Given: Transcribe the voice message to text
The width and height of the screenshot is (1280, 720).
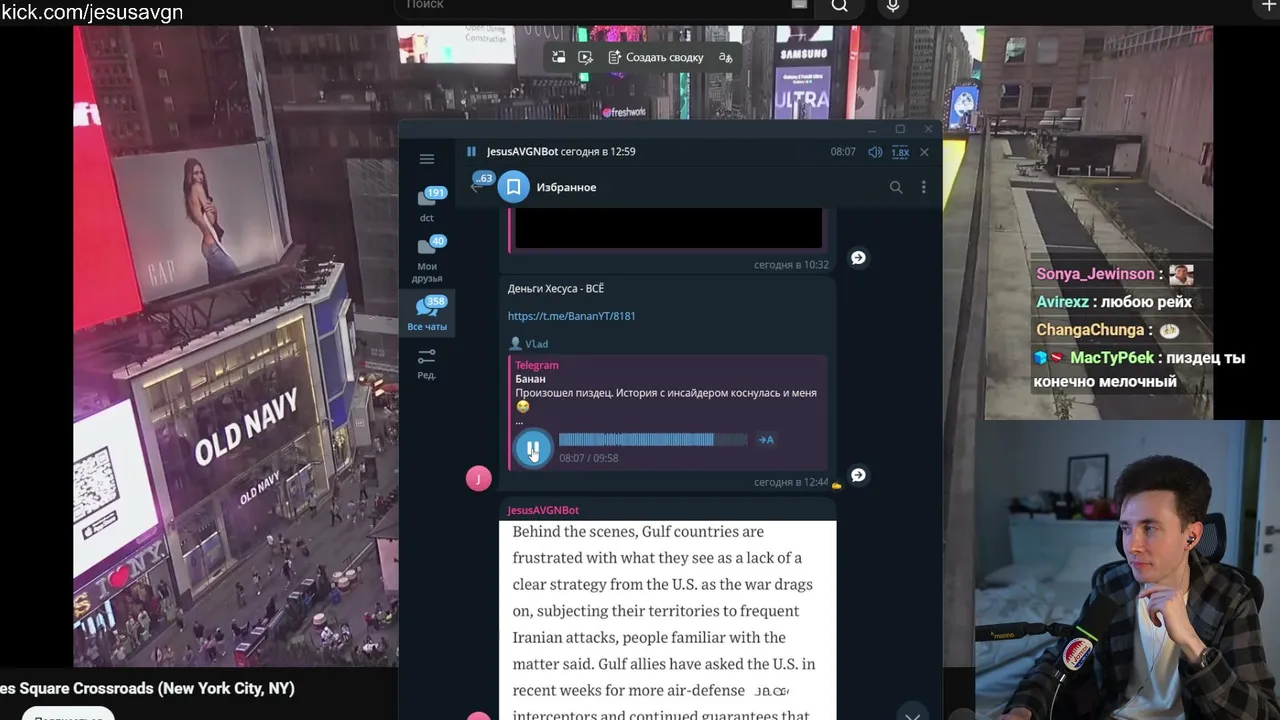Looking at the screenshot, I should pos(766,440).
